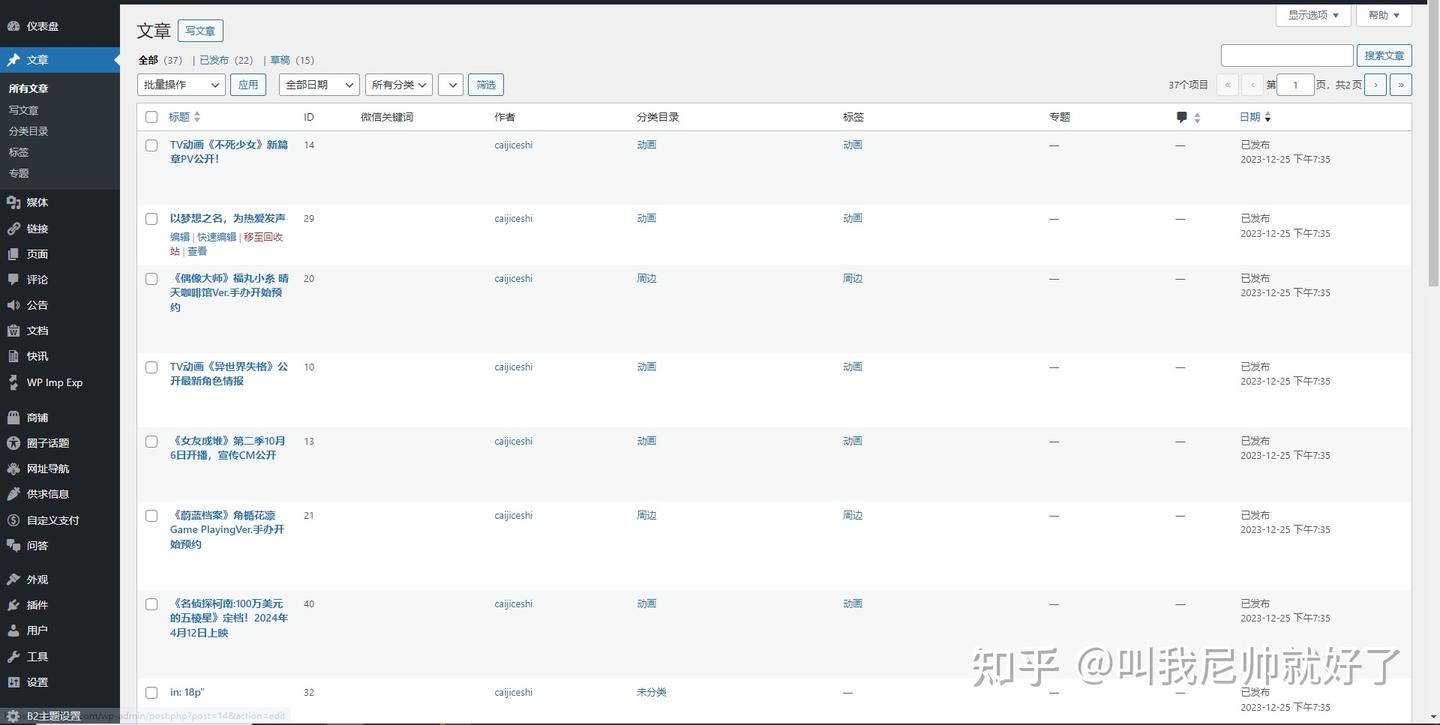Check the select-all checkbox in table header
This screenshot has width=1440, height=725.
(x=151, y=117)
